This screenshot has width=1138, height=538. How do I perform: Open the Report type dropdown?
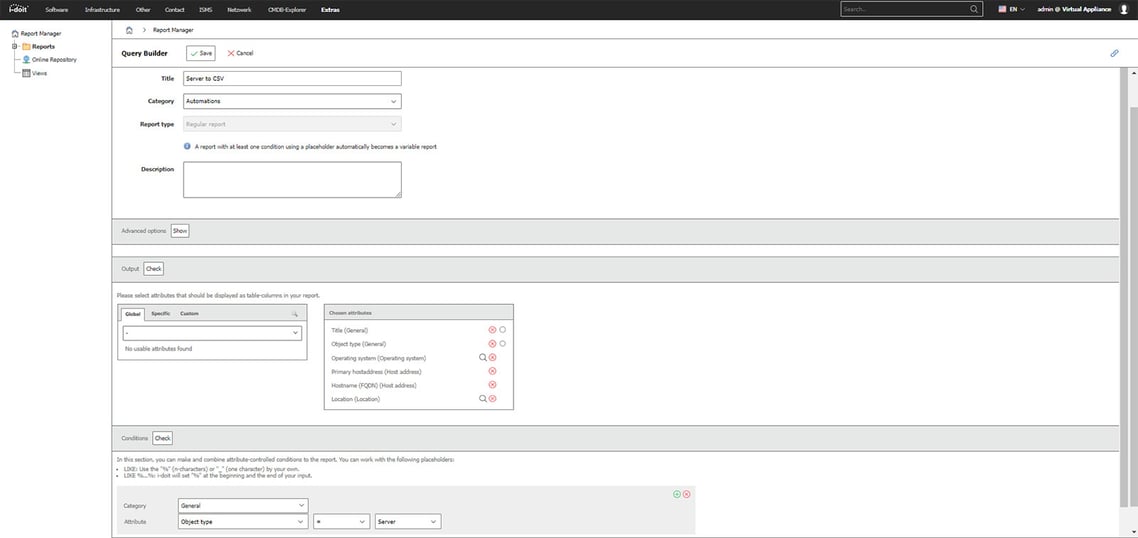[x=292, y=124]
